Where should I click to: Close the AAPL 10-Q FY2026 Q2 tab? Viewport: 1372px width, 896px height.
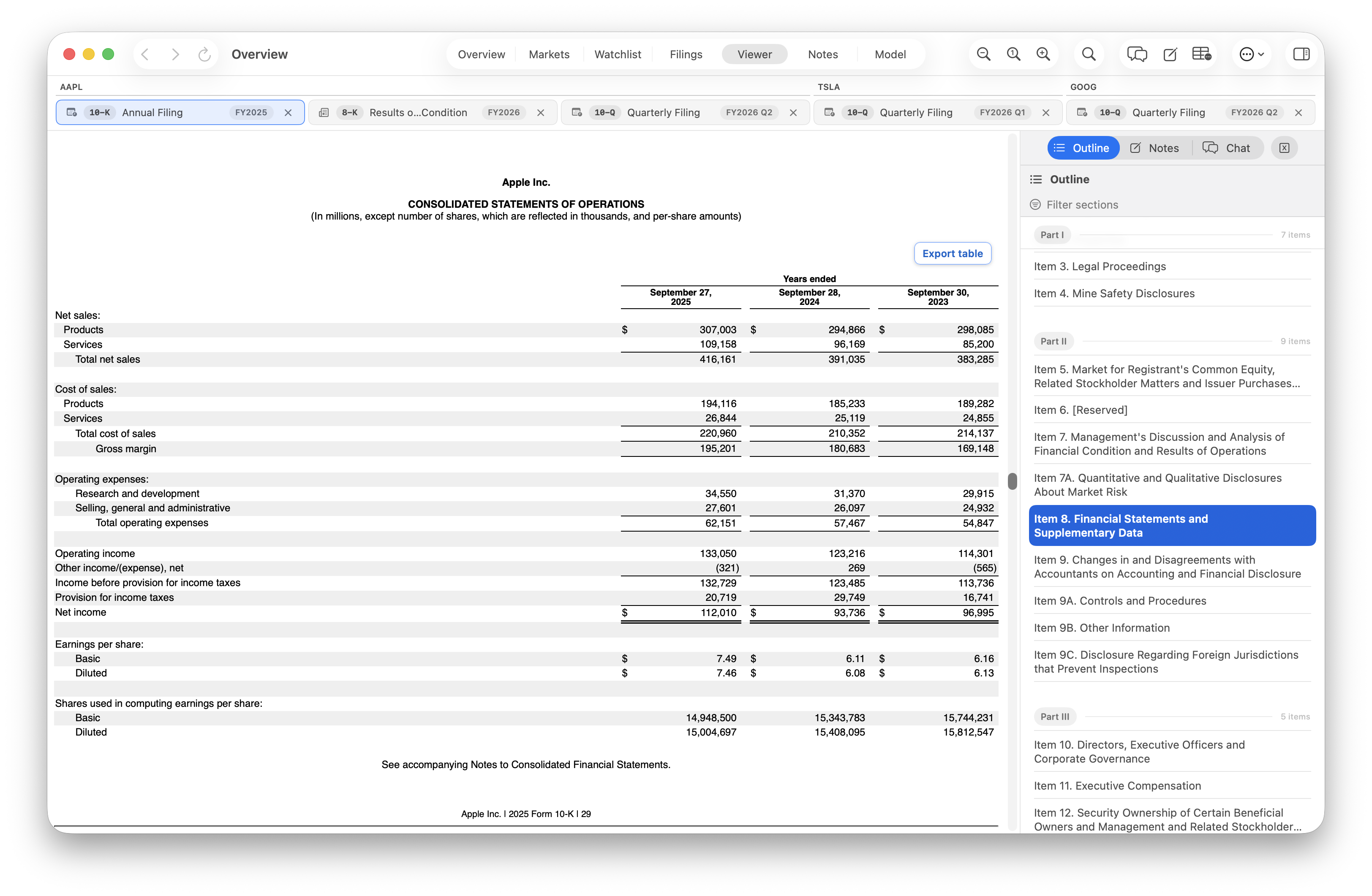point(793,112)
